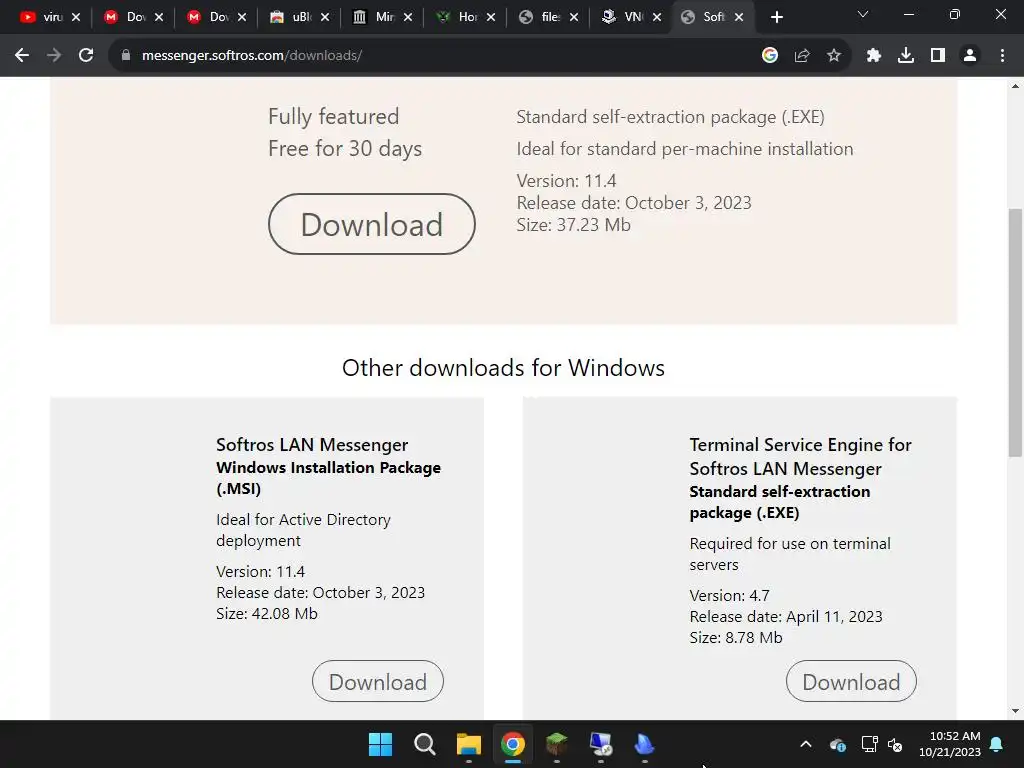Click the scrollbar up arrow
The width and height of the screenshot is (1024, 768).
point(1015,86)
